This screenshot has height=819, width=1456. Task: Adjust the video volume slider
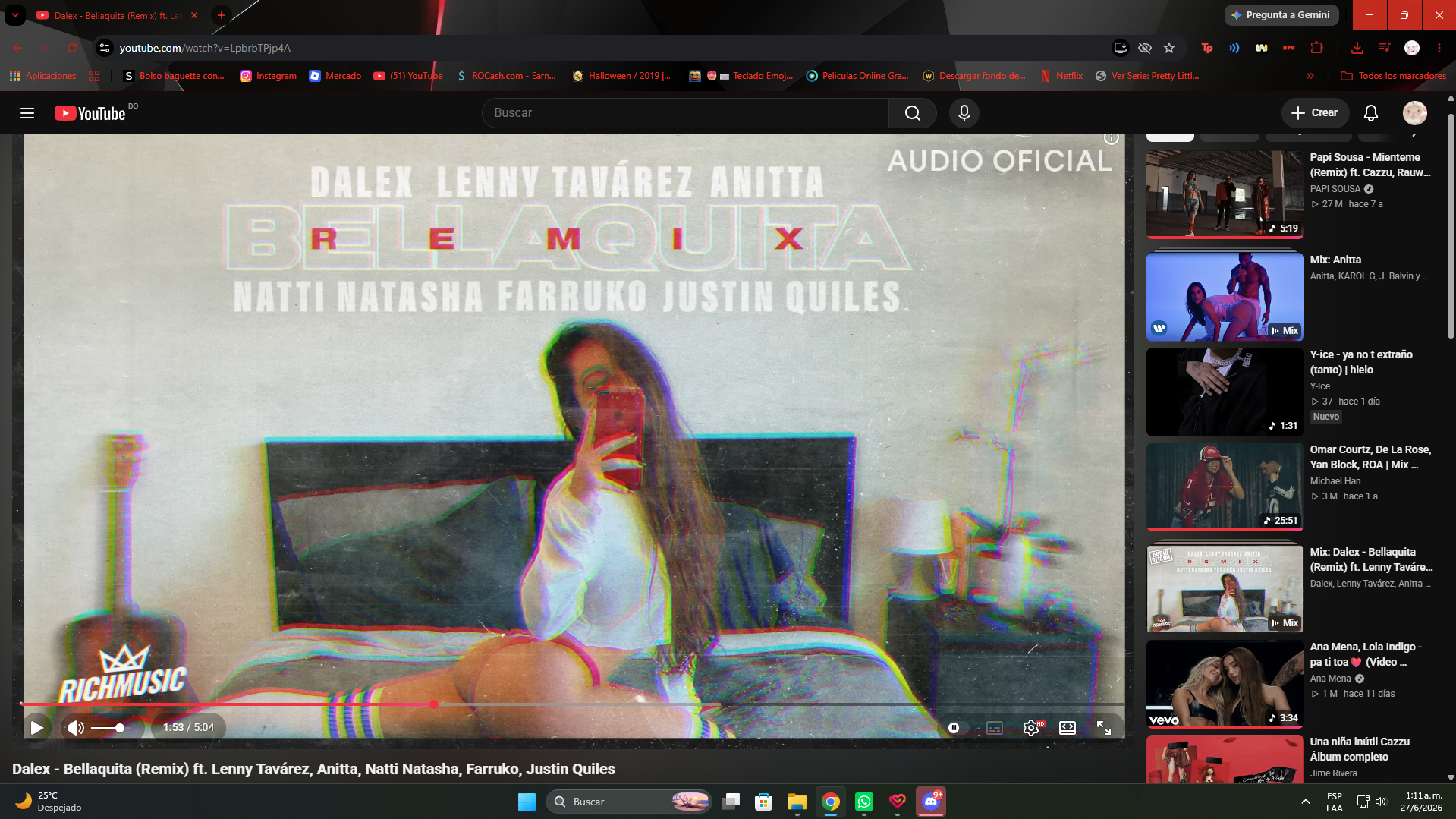pyautogui.click(x=107, y=728)
